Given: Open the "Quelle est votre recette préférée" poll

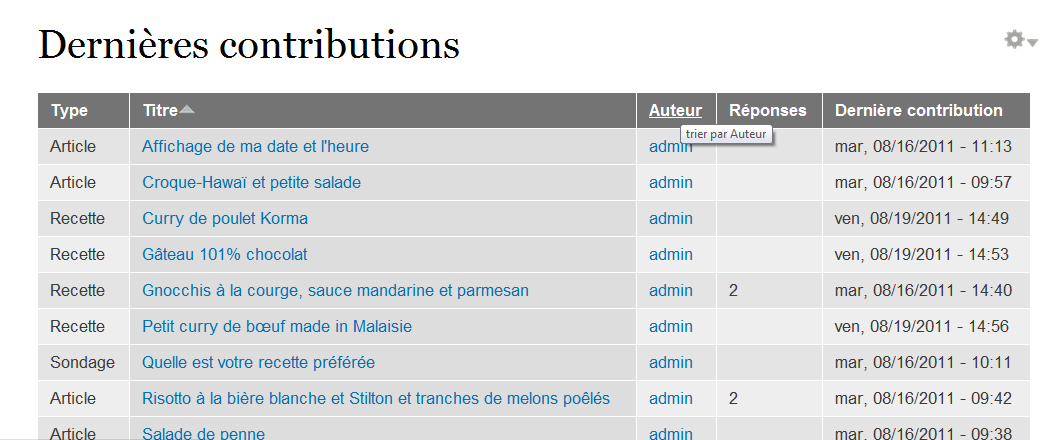Looking at the screenshot, I should 259,363.
